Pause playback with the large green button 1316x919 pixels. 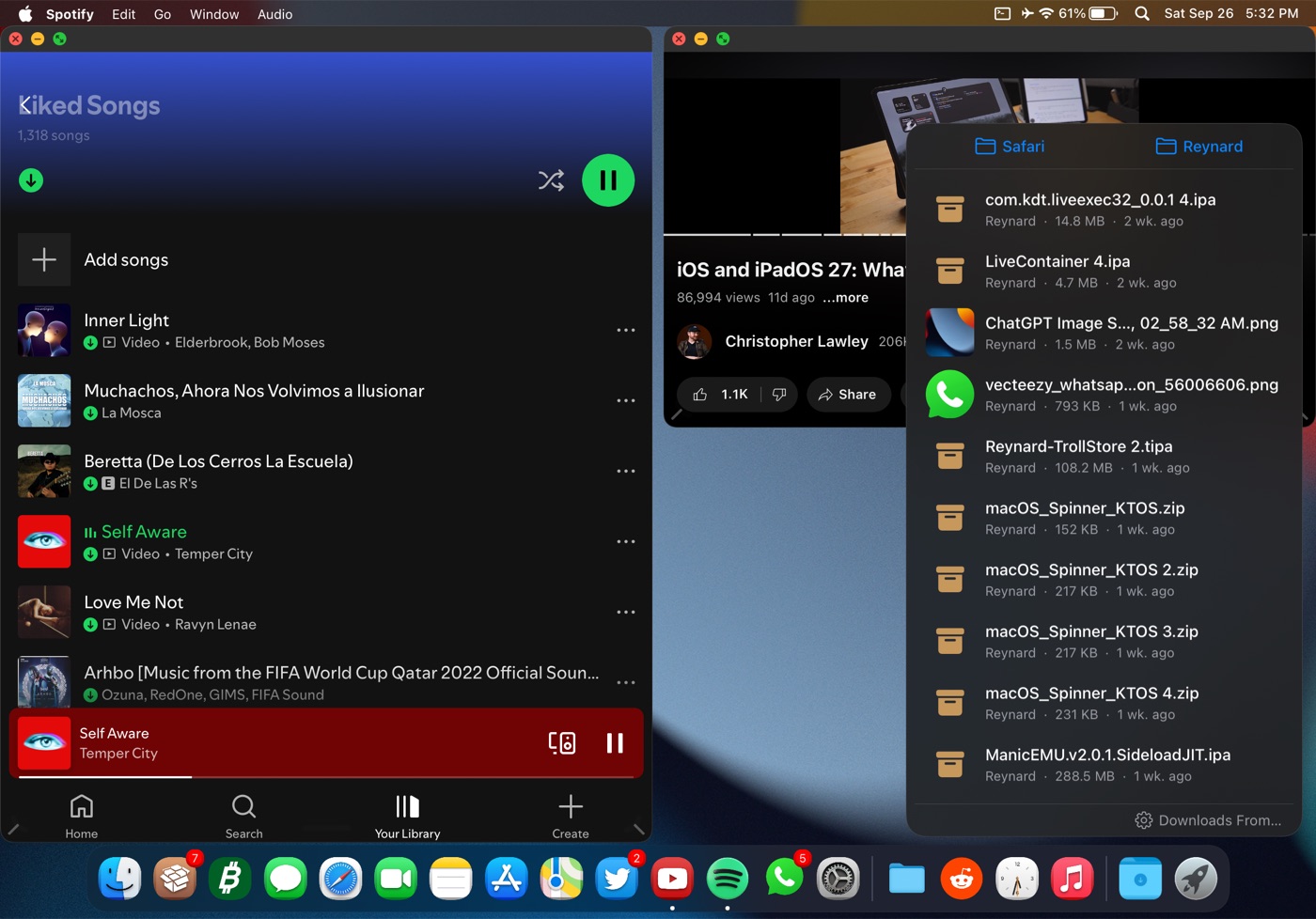pos(608,180)
